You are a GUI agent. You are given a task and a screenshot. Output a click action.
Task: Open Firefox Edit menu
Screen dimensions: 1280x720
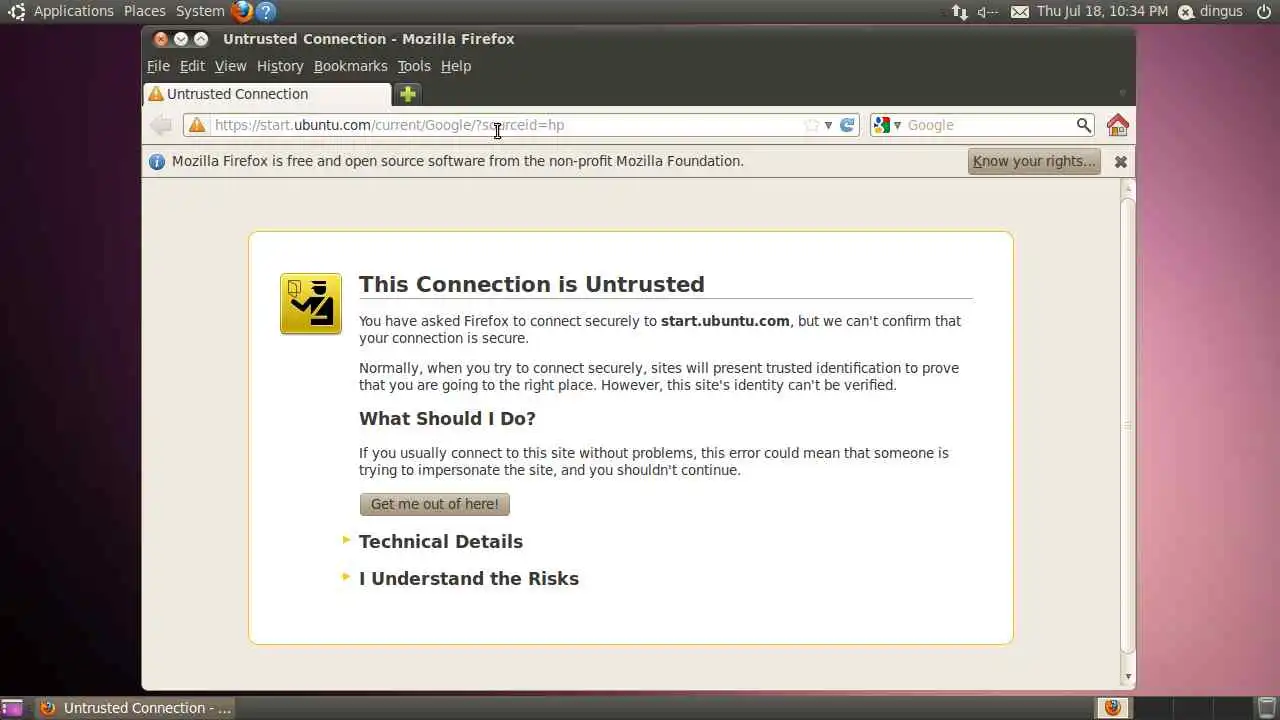click(x=192, y=66)
